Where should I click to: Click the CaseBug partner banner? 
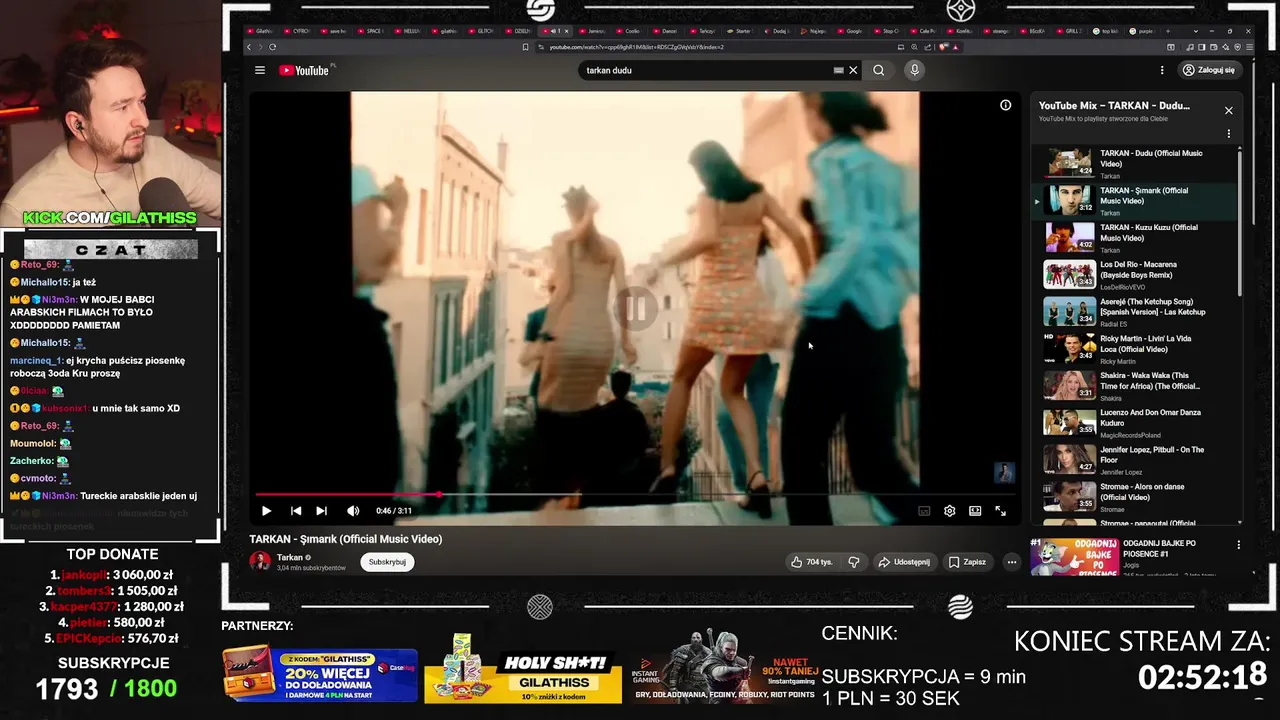[x=320, y=675]
